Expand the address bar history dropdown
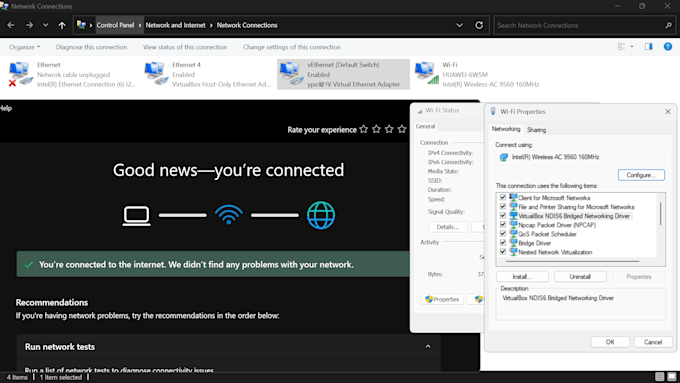The height and width of the screenshot is (383, 680). pyautogui.click(x=459, y=25)
